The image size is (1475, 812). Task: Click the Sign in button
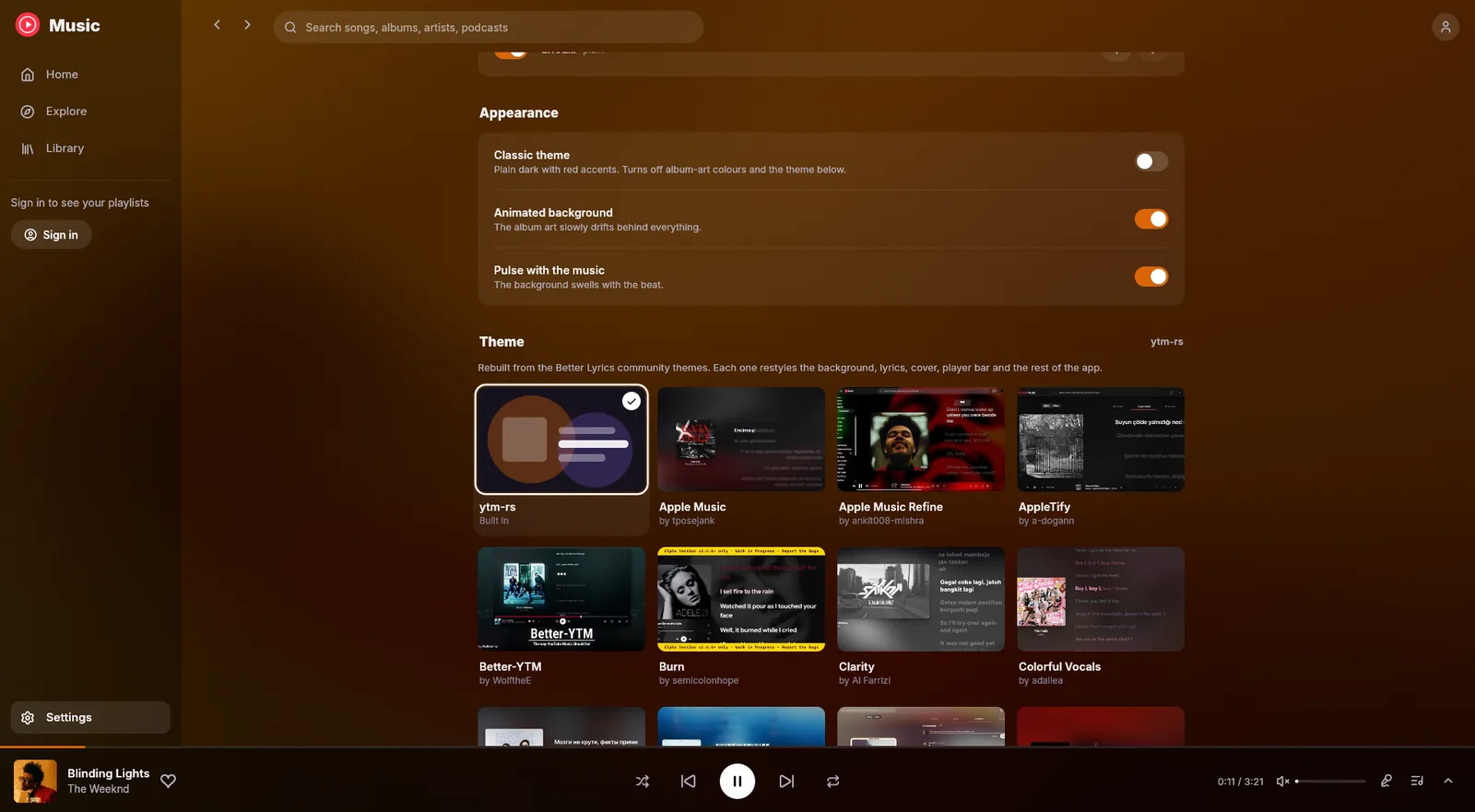point(52,235)
